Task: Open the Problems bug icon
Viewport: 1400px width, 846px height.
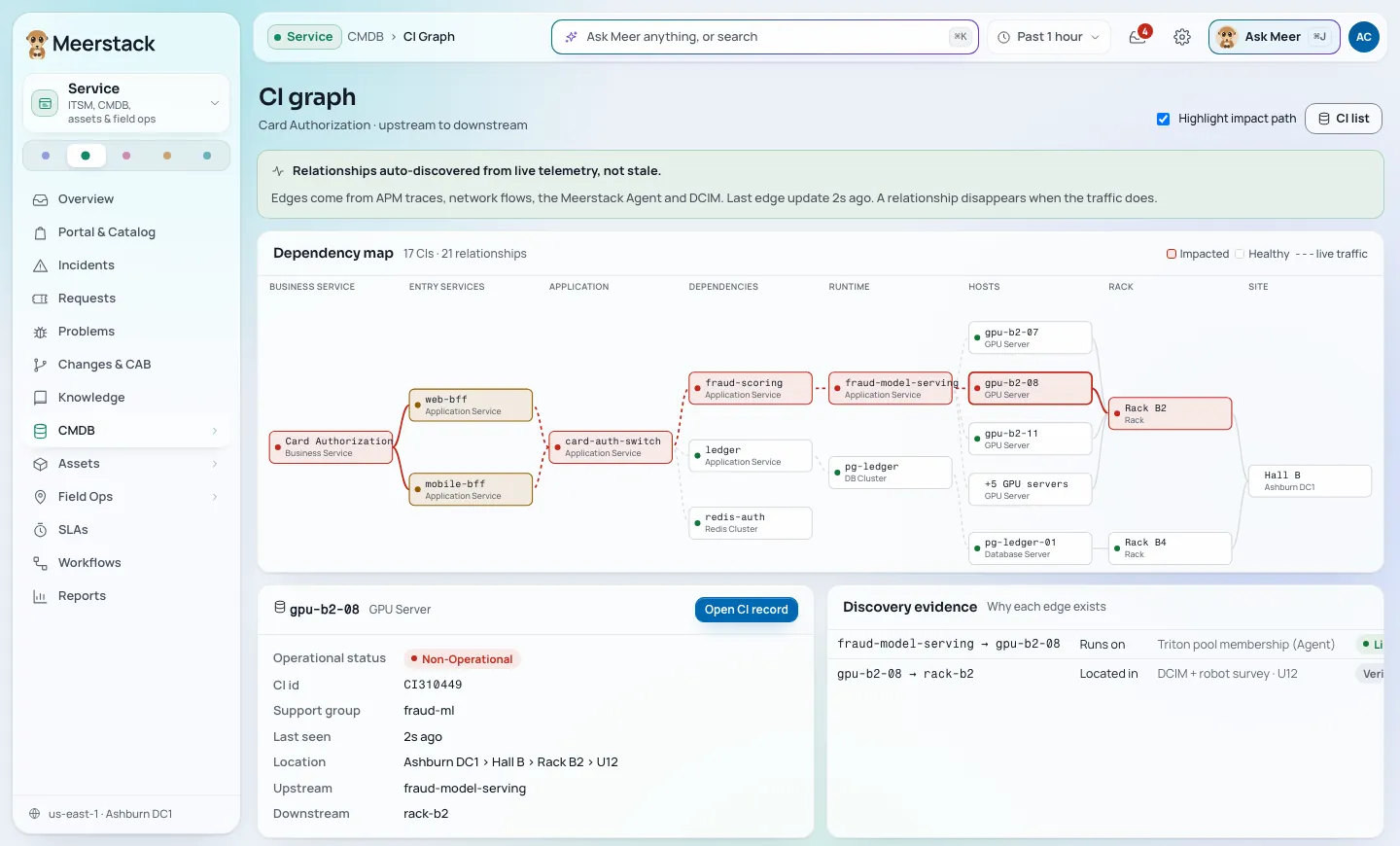Action: pyautogui.click(x=40, y=332)
